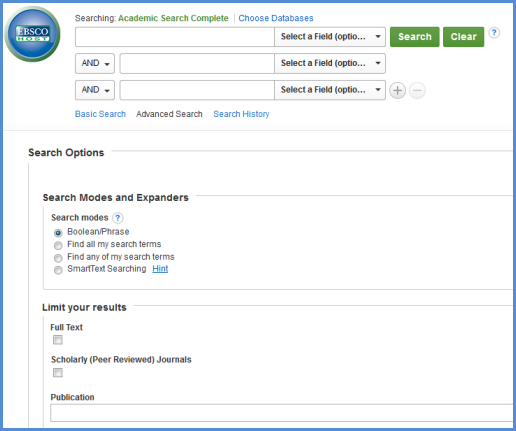This screenshot has height=431, width=516.
Task: Select Find all my search terms
Action: 58,245
